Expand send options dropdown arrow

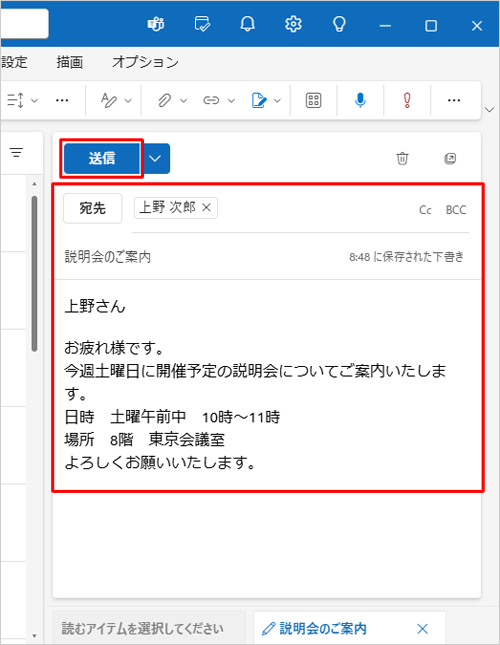coord(155,158)
